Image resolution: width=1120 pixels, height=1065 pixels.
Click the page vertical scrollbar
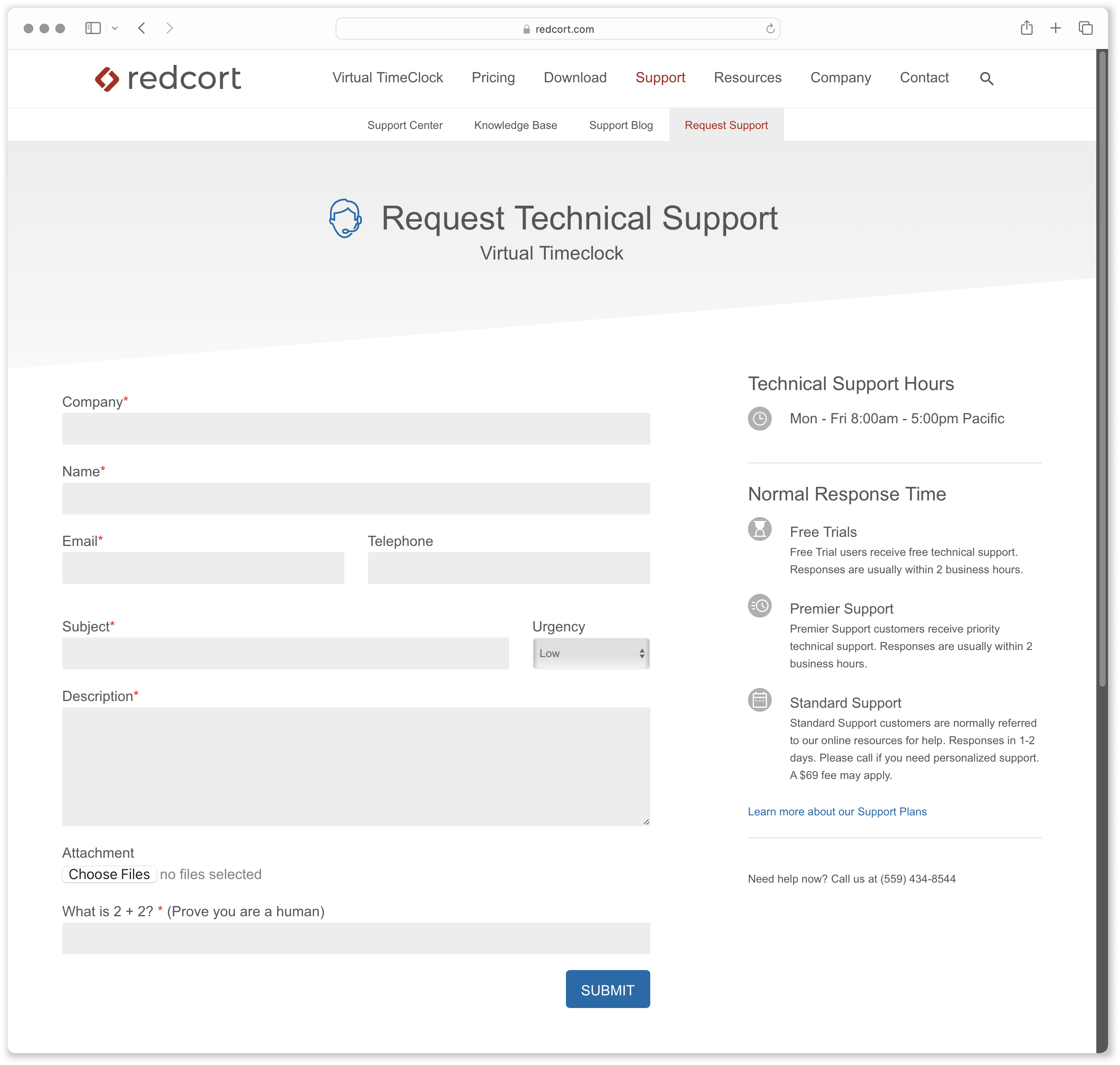click(1103, 369)
